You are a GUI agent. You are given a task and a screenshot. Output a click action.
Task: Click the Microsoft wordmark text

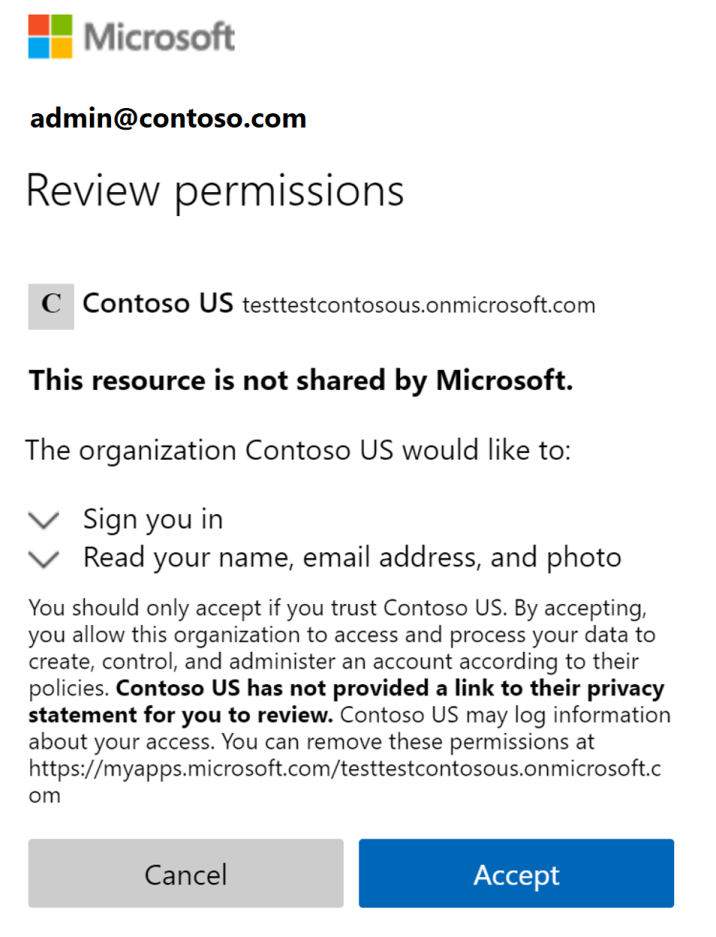[160, 38]
